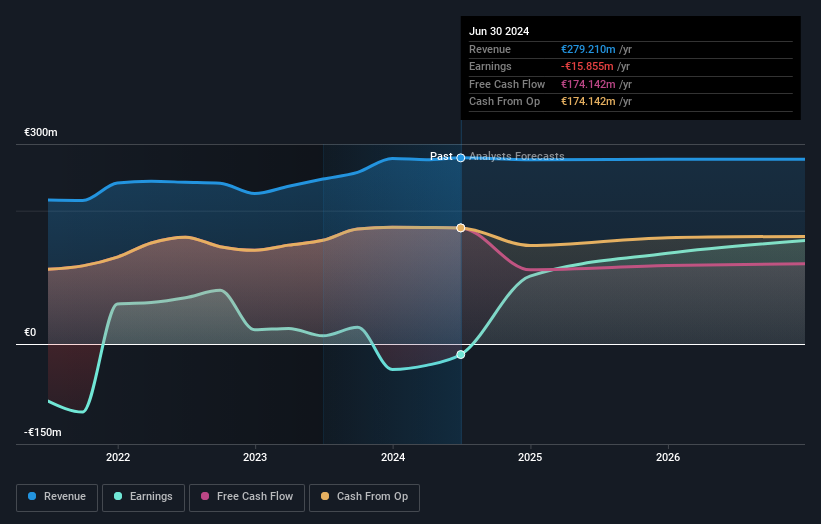This screenshot has width=821, height=524.
Task: Click the 'Revenue' row label in tooltip
Action: pos(490,49)
